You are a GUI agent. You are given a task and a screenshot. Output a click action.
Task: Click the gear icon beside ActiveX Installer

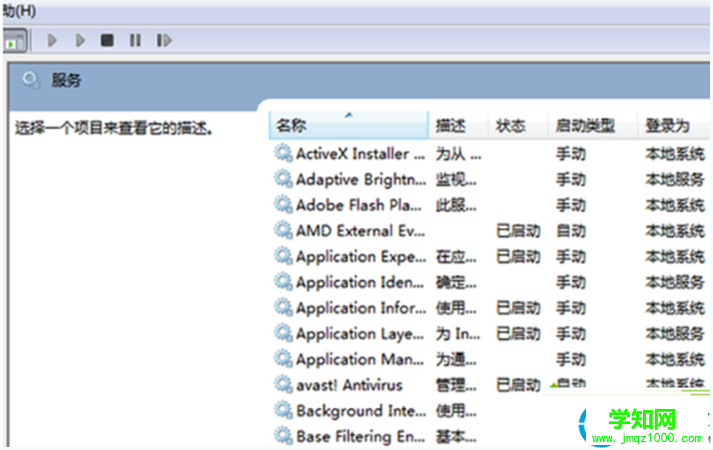(283, 154)
